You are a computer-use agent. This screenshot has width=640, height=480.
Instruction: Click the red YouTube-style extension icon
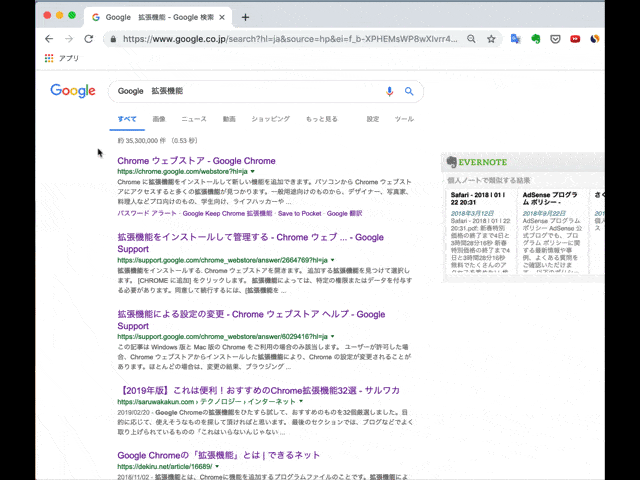(575, 39)
